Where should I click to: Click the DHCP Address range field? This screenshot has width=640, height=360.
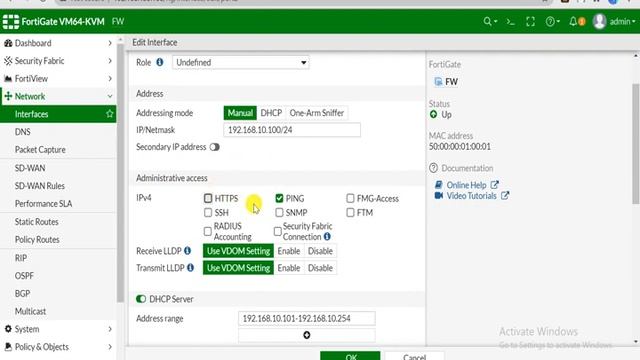point(307,318)
